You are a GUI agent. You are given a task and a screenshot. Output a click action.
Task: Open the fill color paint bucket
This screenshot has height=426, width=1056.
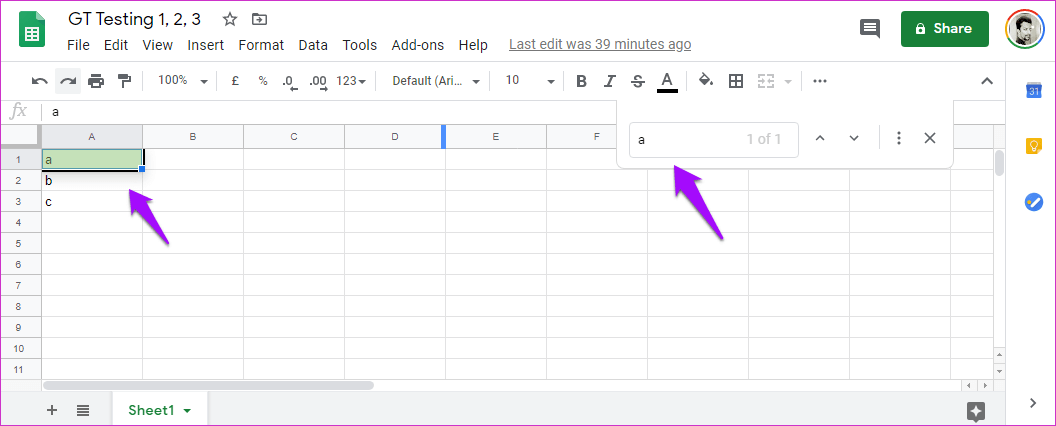(706, 81)
